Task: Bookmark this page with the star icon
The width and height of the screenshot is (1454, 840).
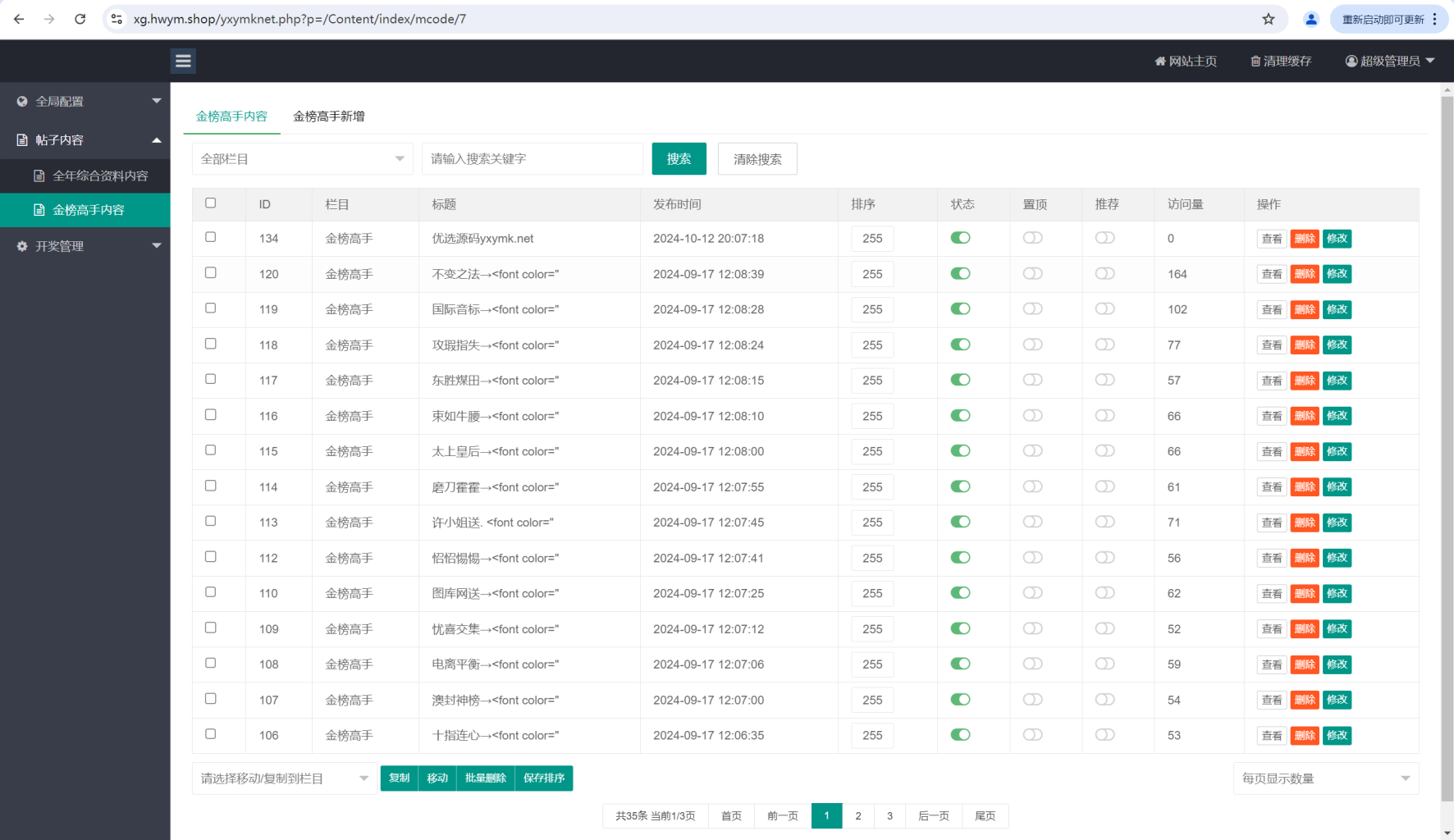Action: 1268,19
